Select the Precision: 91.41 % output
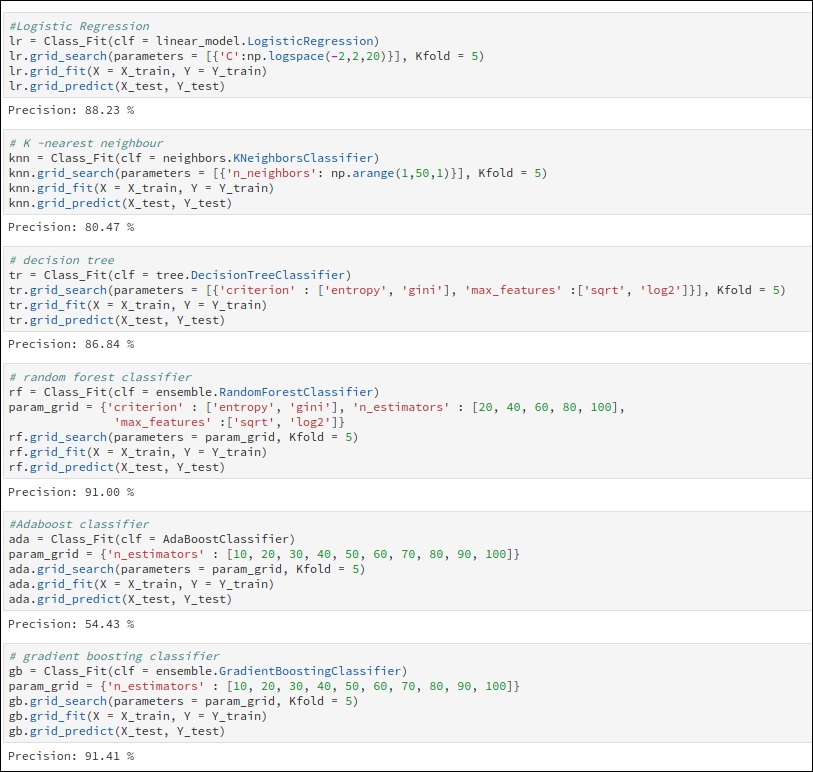 [71, 756]
